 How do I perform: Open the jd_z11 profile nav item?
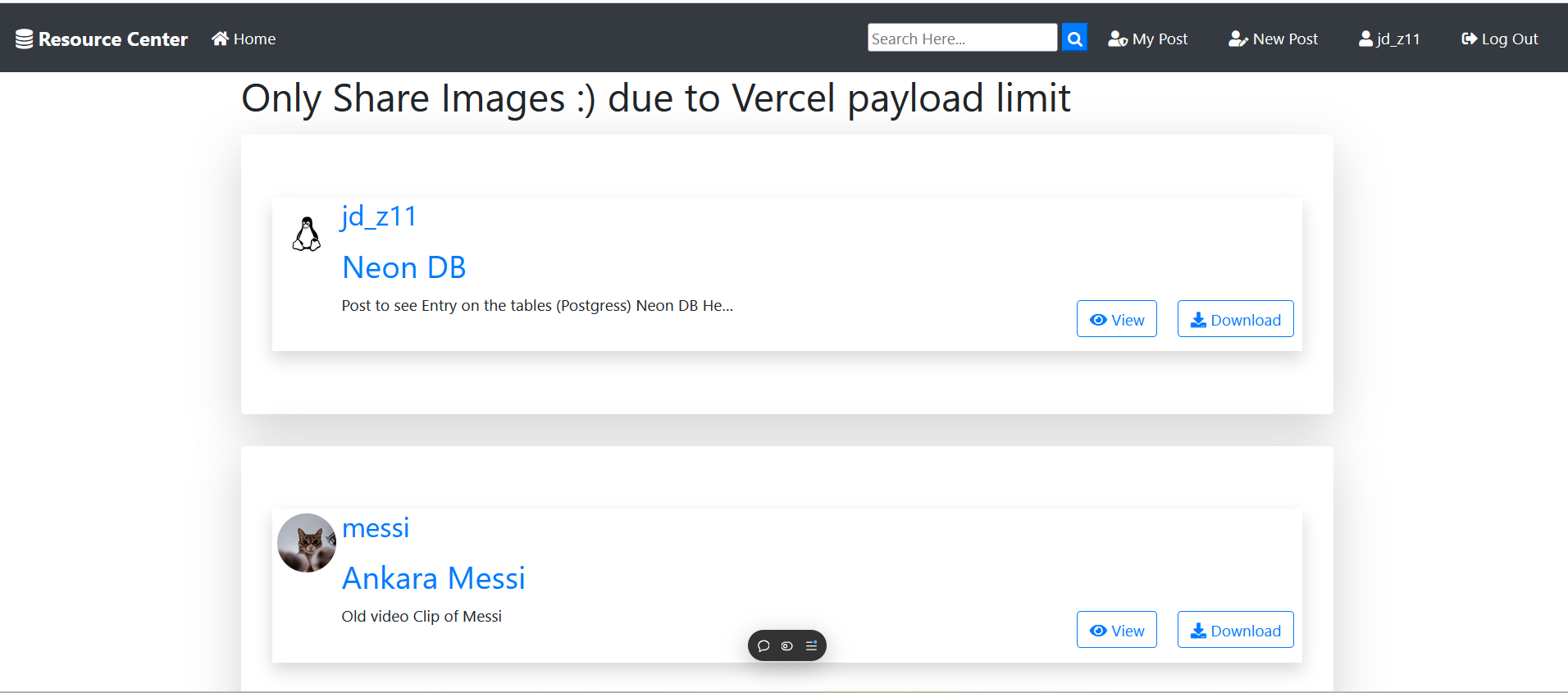[1389, 39]
